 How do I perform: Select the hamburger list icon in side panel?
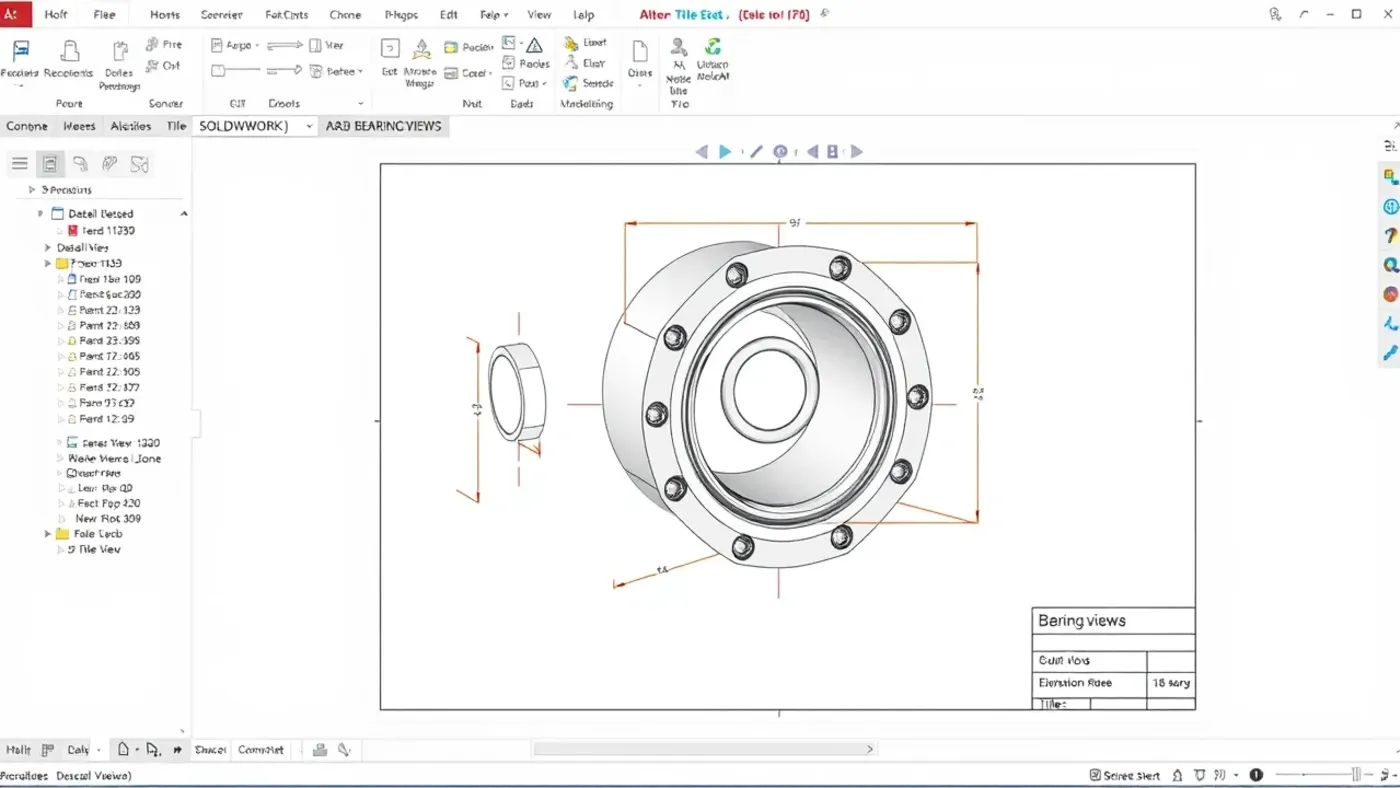pos(20,164)
